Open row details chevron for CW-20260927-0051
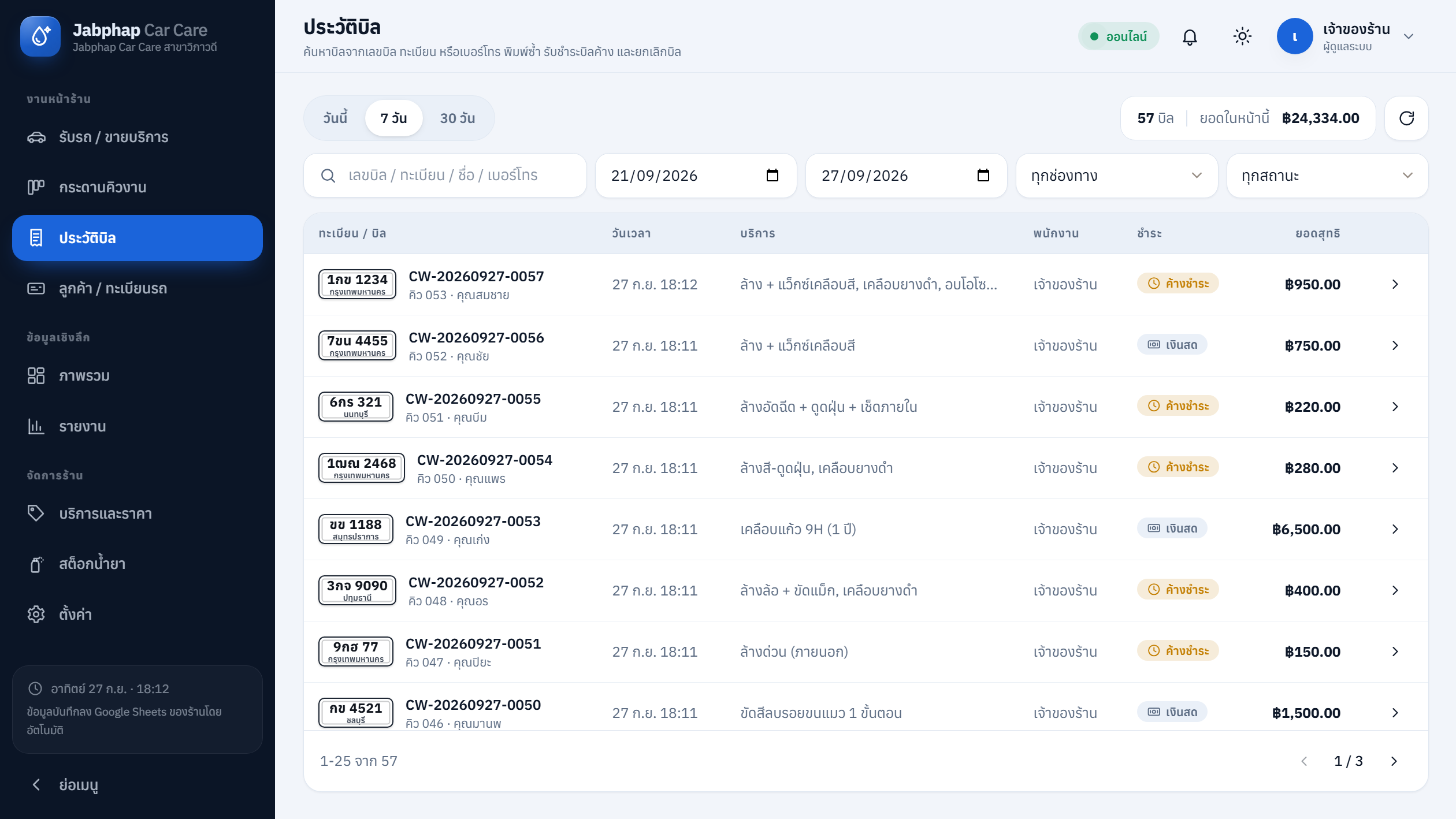Viewport: 1456px width, 819px height. click(x=1395, y=652)
